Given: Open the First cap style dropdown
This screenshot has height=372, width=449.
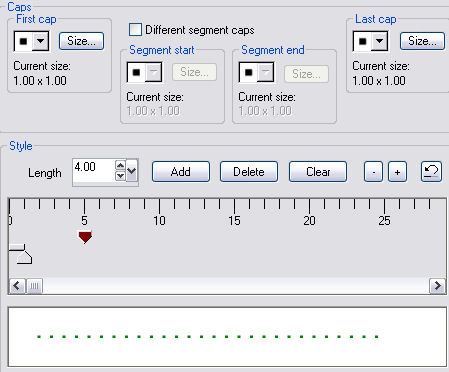Looking at the screenshot, I should click(x=40, y=41).
